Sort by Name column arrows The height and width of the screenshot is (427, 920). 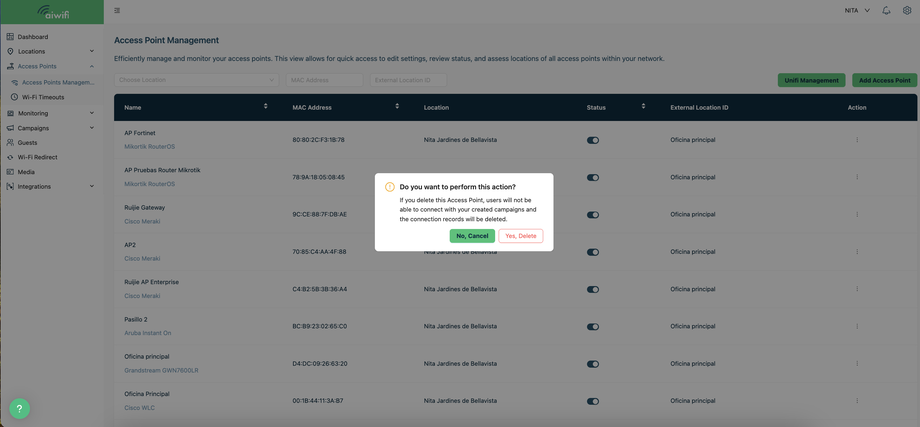266,106
